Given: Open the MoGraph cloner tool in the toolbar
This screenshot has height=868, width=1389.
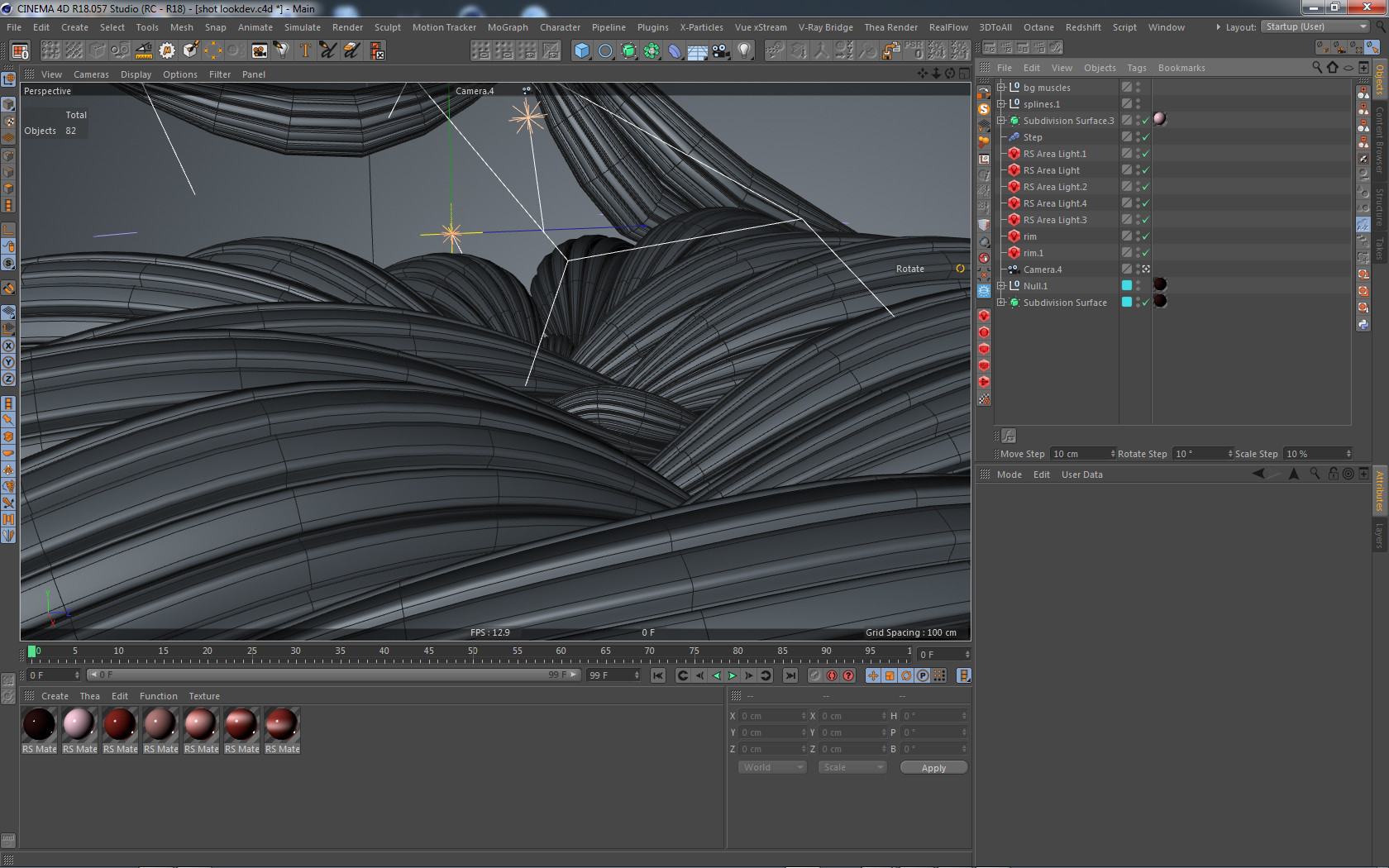Looking at the screenshot, I should tap(652, 50).
